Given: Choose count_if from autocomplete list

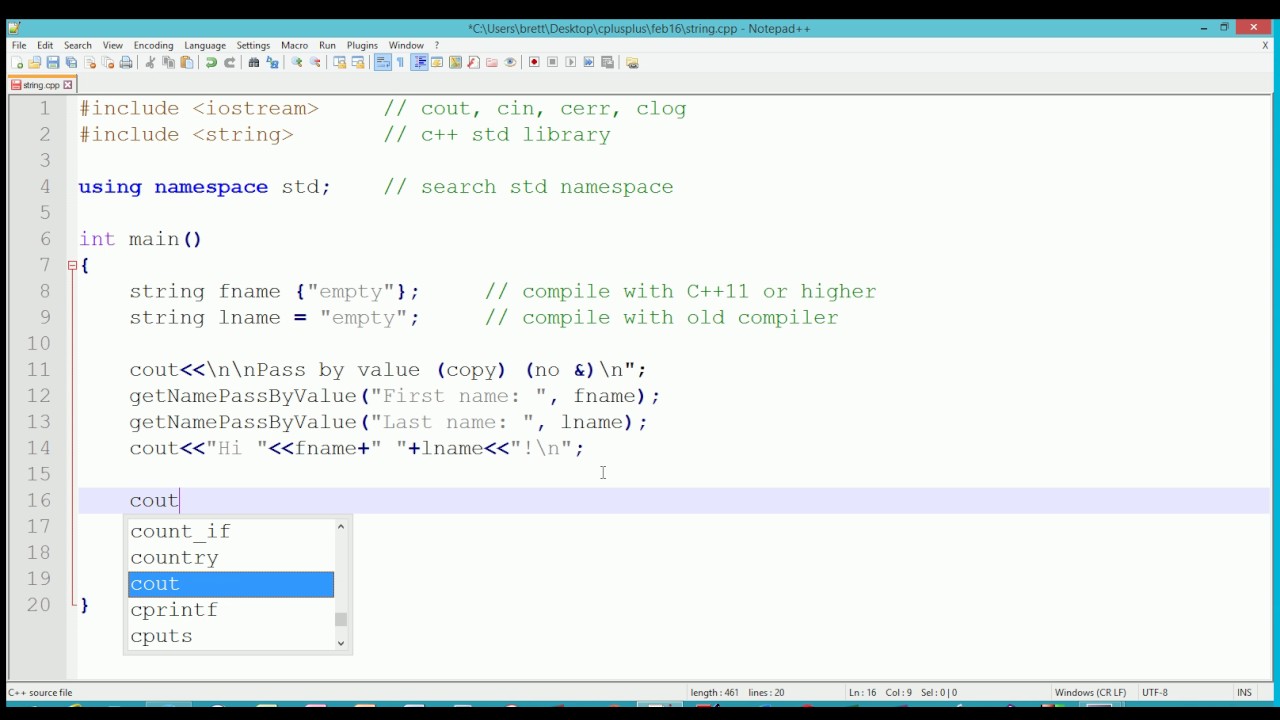Looking at the screenshot, I should (x=230, y=531).
